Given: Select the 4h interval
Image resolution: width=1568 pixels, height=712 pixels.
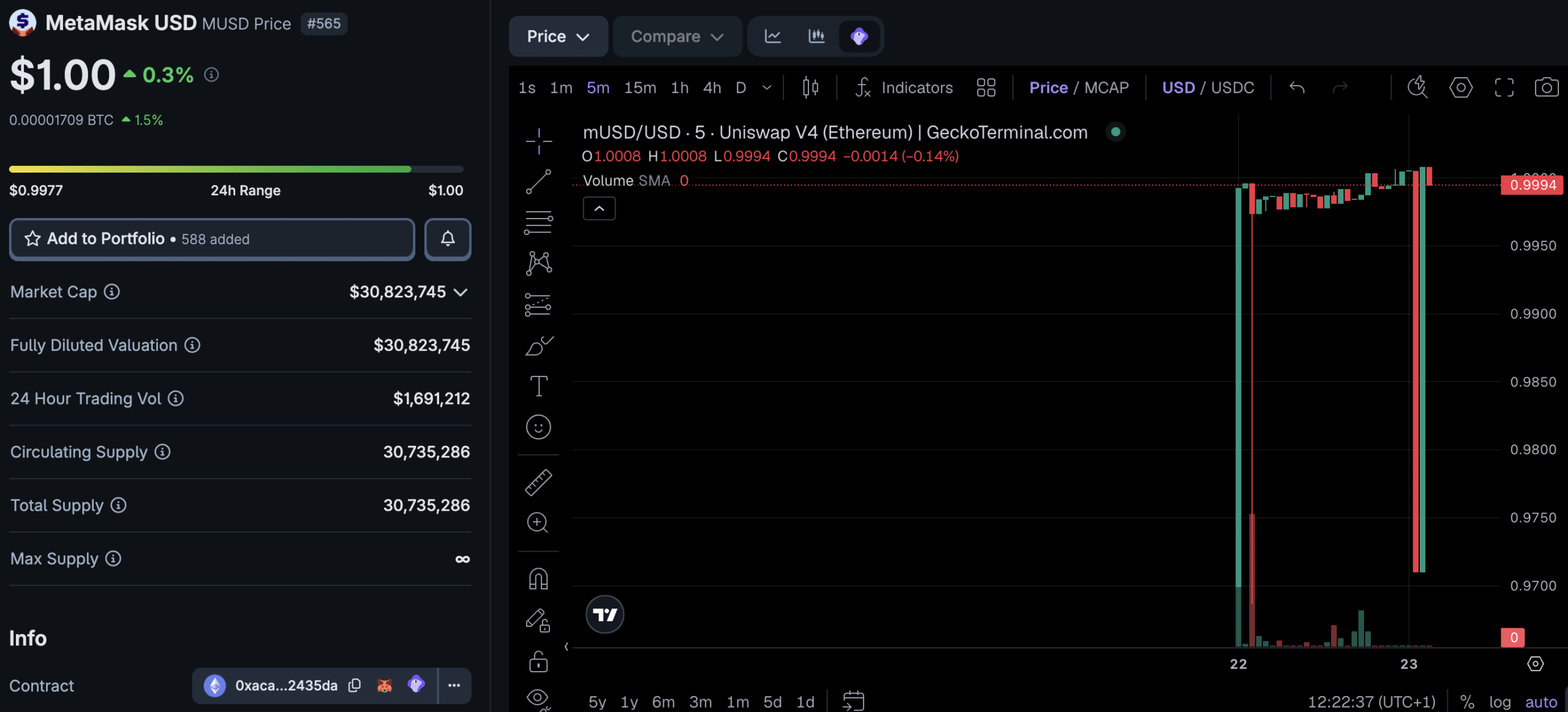Looking at the screenshot, I should [x=712, y=88].
